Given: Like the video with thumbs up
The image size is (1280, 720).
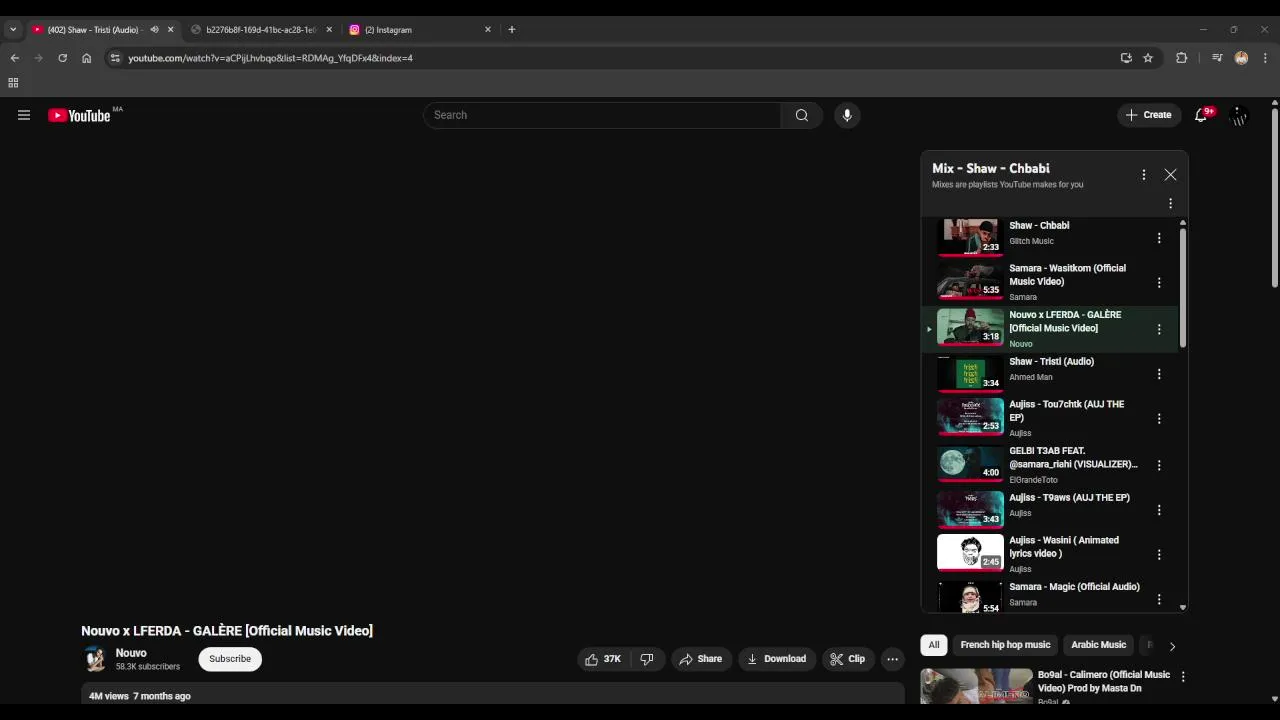Looking at the screenshot, I should 603,659.
